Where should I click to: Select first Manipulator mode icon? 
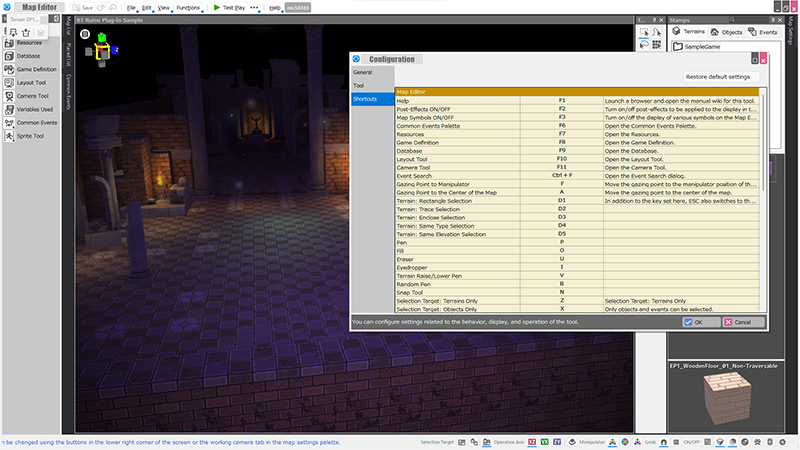tap(612, 442)
